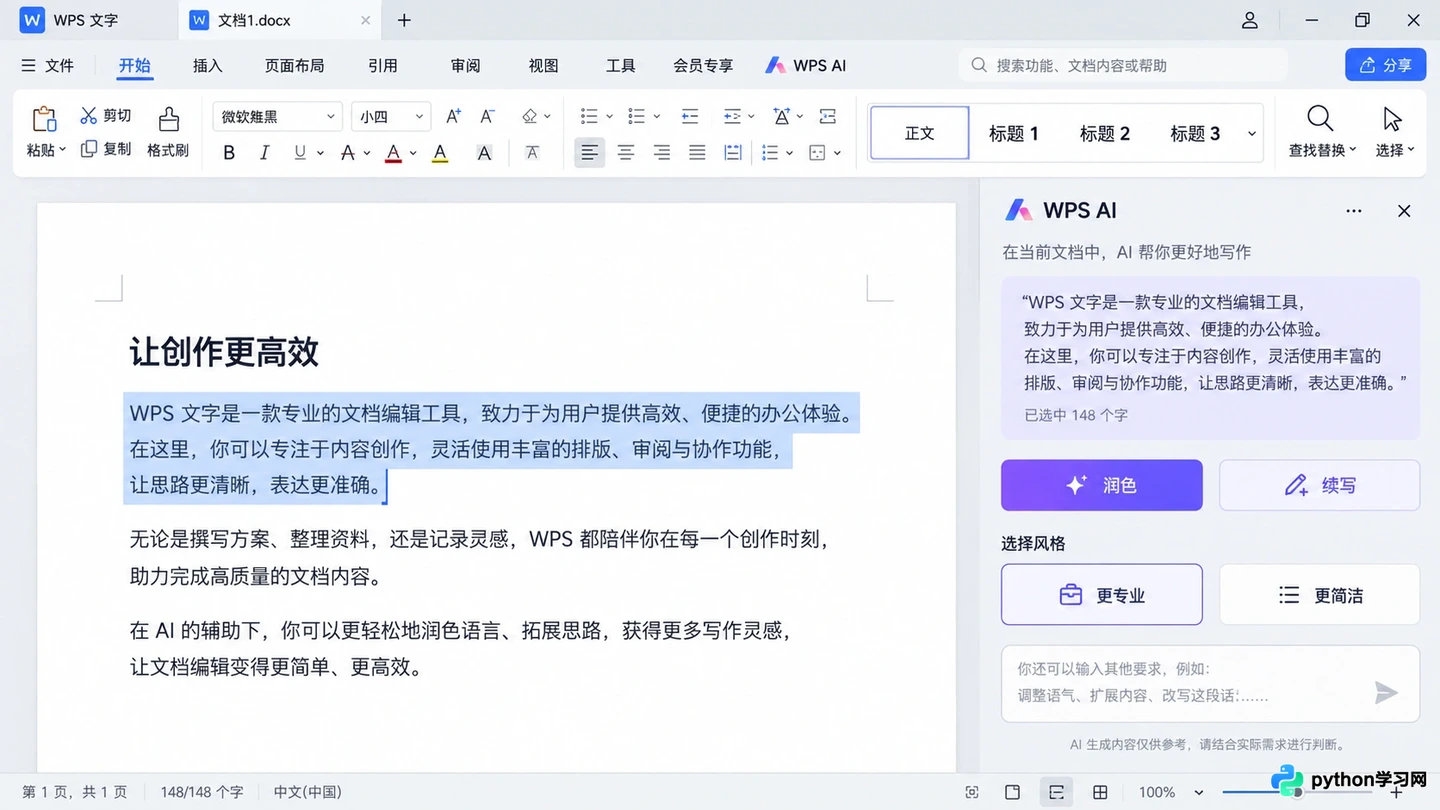Right align the paragraph

661,153
